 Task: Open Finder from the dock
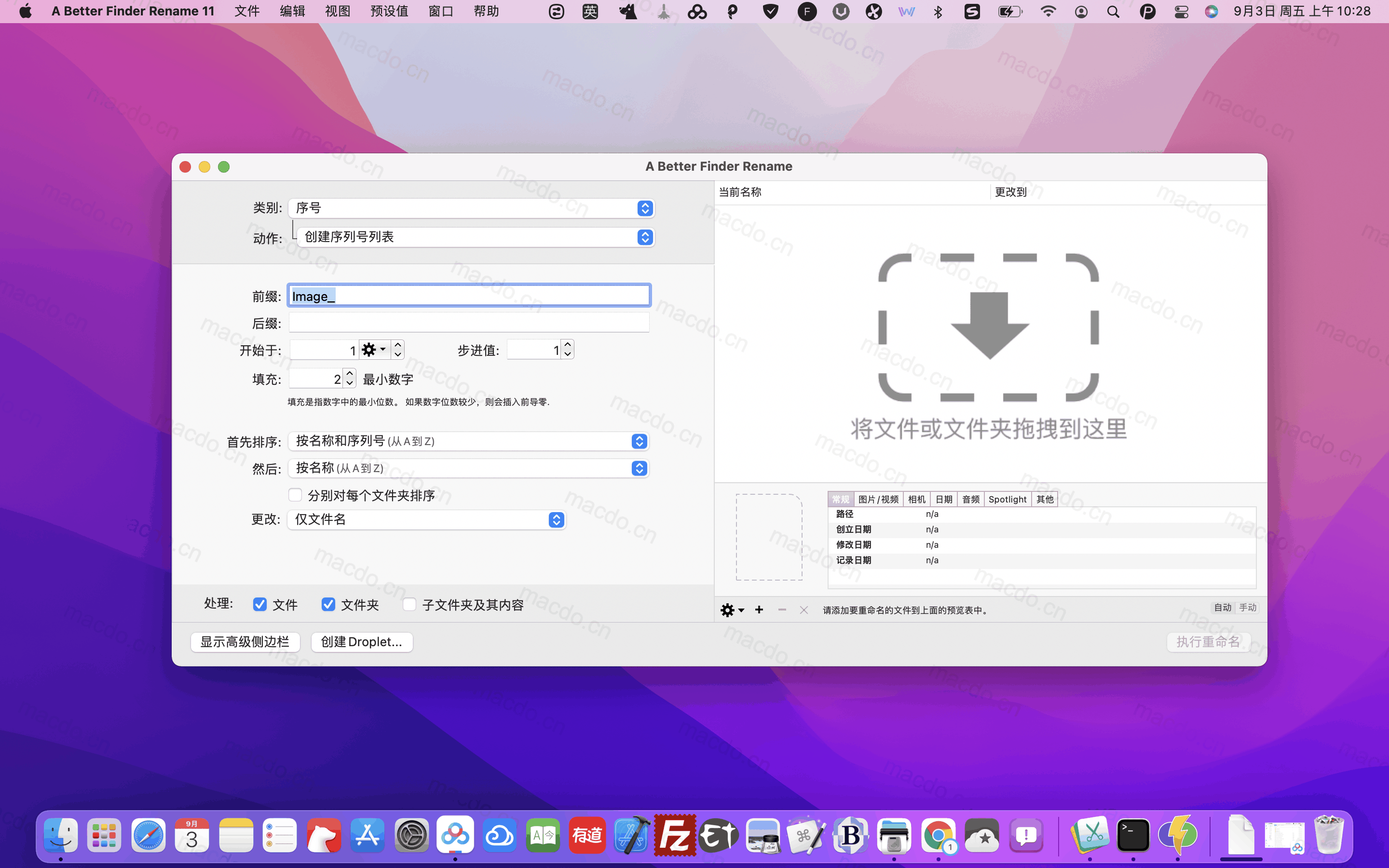click(60, 835)
